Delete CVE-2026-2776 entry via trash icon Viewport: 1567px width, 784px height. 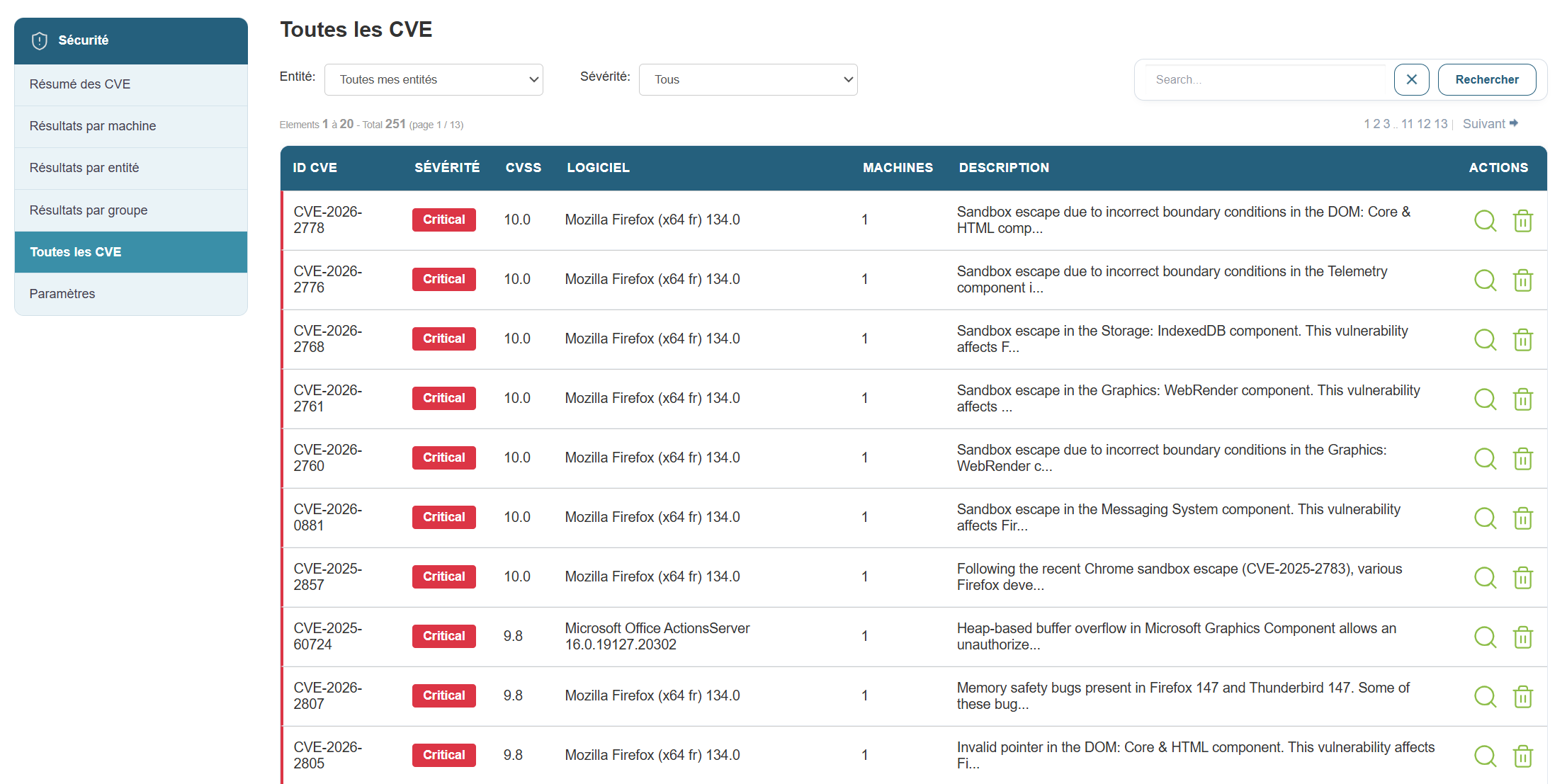1522,280
